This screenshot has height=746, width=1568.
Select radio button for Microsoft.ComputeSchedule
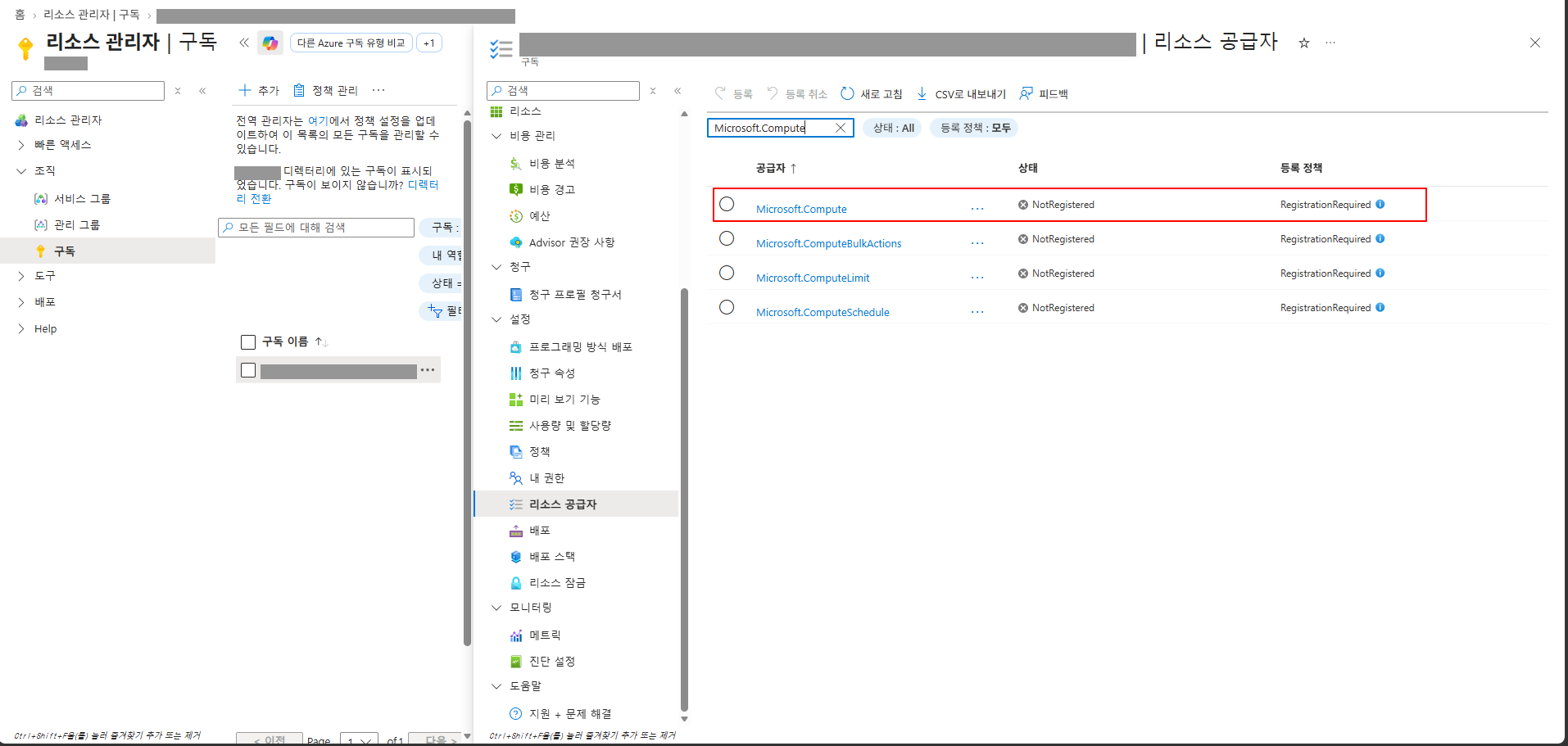coord(727,307)
